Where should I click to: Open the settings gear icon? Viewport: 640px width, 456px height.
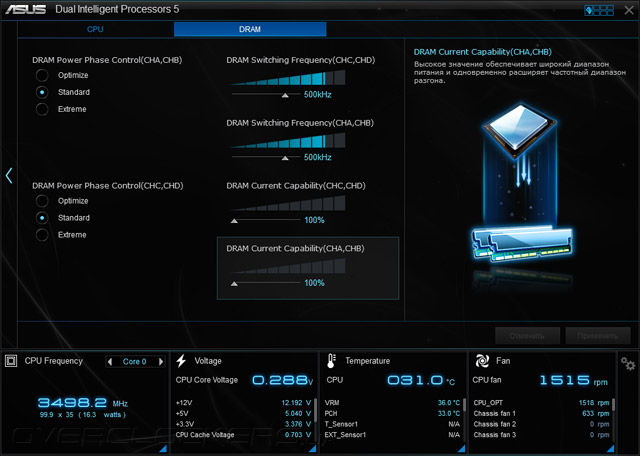628,363
